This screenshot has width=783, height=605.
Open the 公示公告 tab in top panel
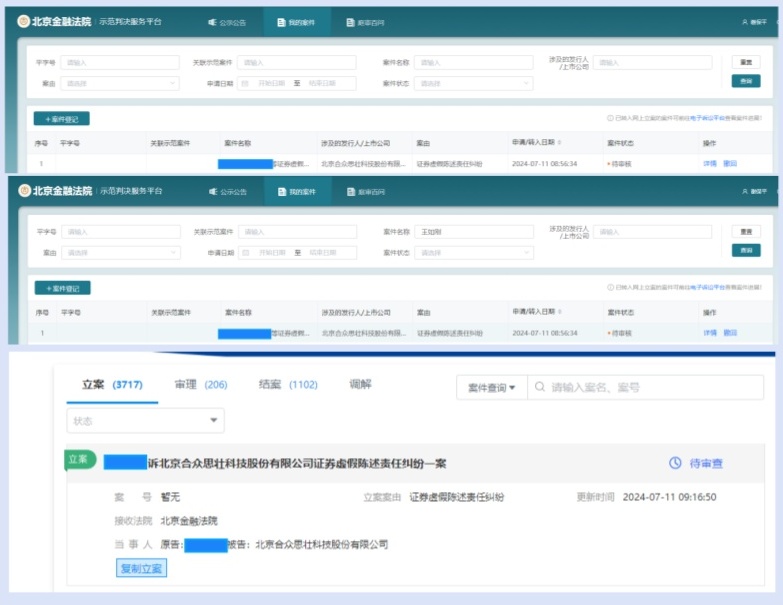[x=227, y=22]
